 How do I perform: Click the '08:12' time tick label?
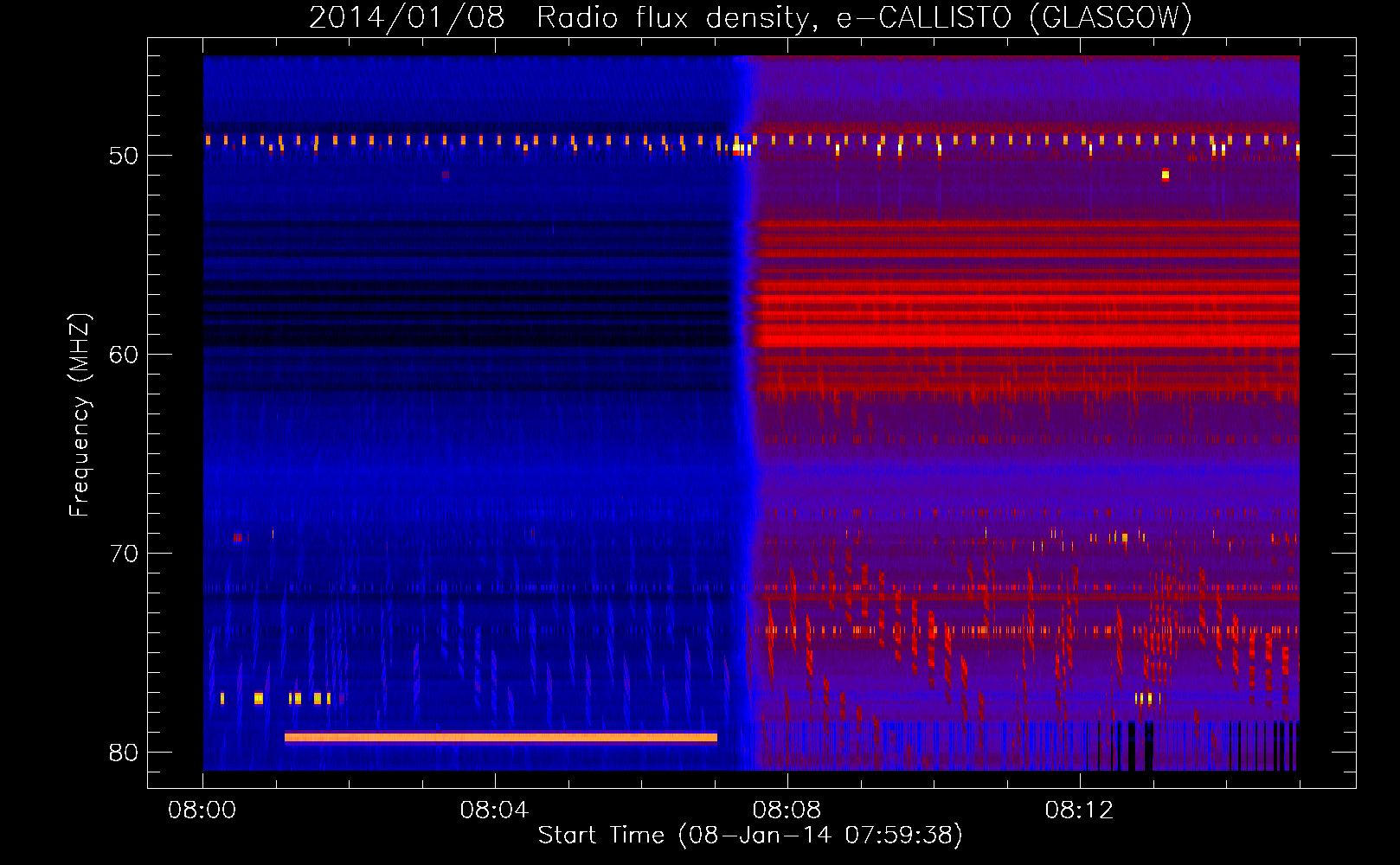(x=1079, y=811)
